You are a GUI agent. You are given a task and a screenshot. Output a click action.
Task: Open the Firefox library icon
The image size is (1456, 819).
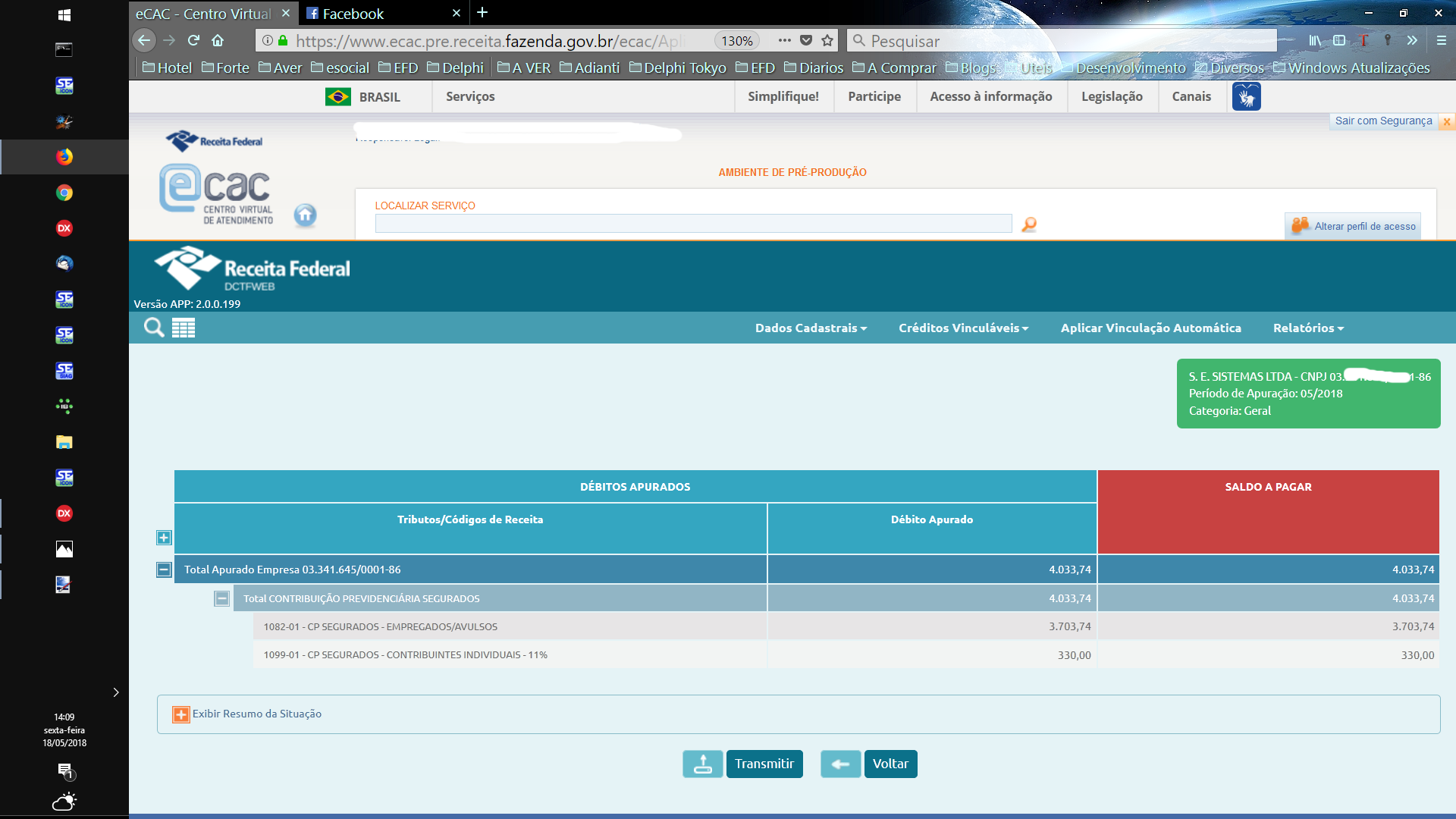coord(1315,40)
